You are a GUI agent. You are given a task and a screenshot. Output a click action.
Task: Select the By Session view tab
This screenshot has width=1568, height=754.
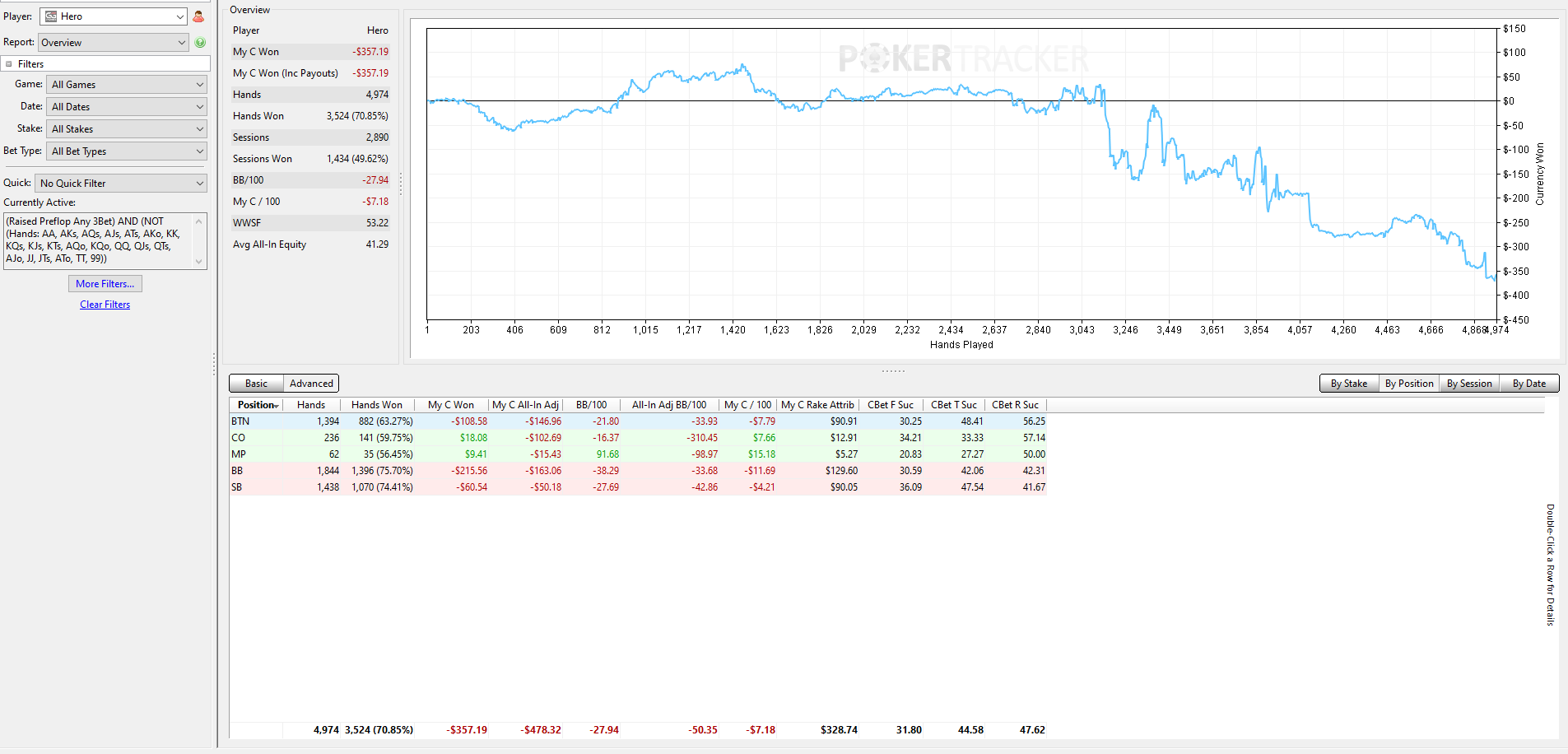[1469, 384]
